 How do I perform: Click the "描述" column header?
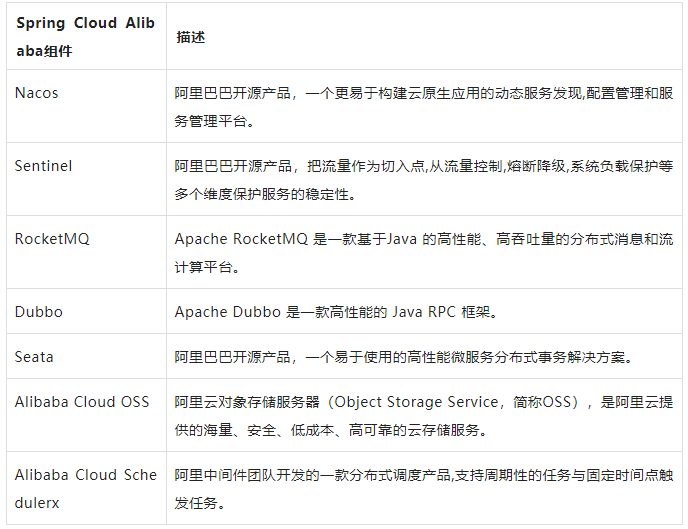(x=190, y=37)
